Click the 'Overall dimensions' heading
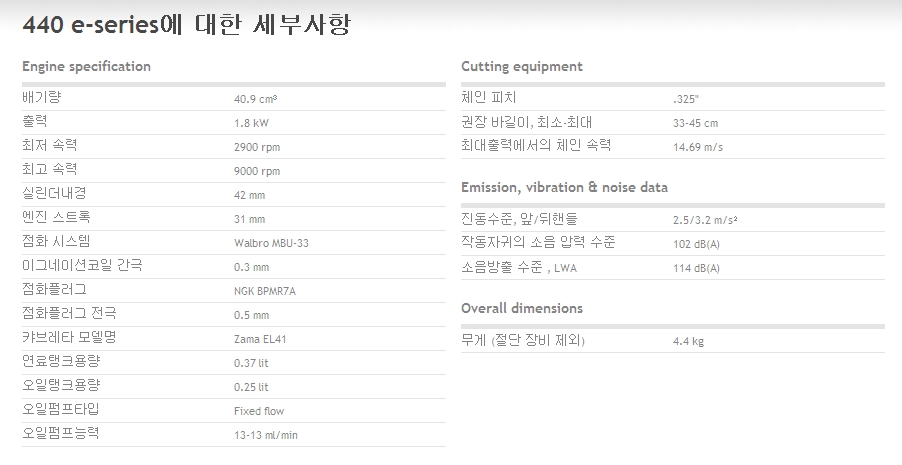This screenshot has height=465, width=902. 522,308
